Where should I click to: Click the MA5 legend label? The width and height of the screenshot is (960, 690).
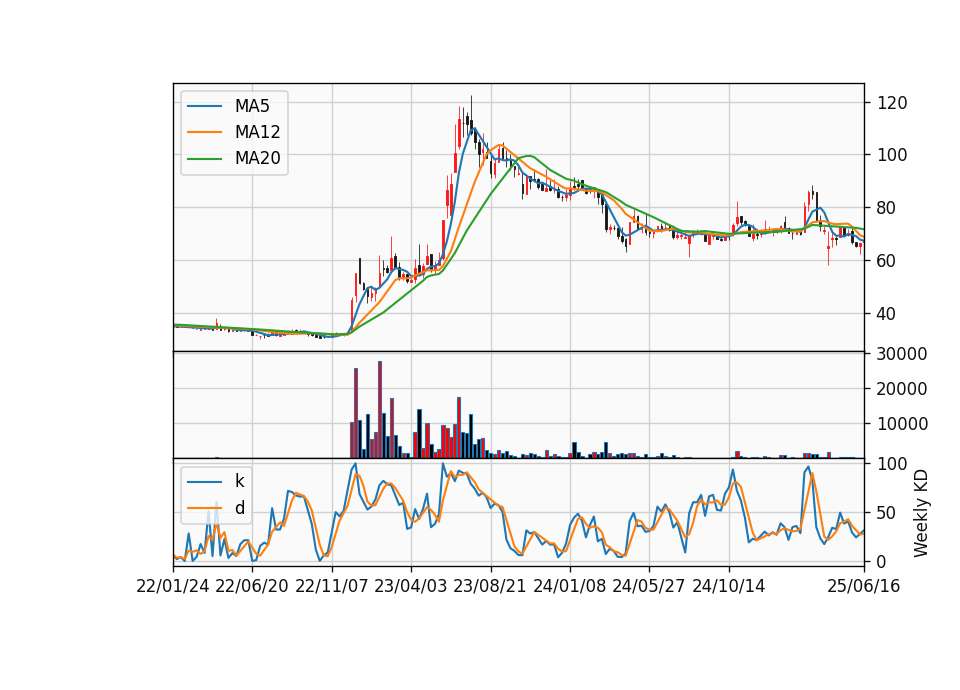click(x=252, y=106)
